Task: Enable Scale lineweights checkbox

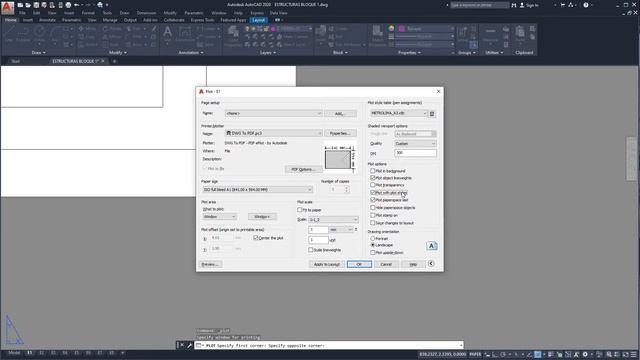Action: click(311, 250)
